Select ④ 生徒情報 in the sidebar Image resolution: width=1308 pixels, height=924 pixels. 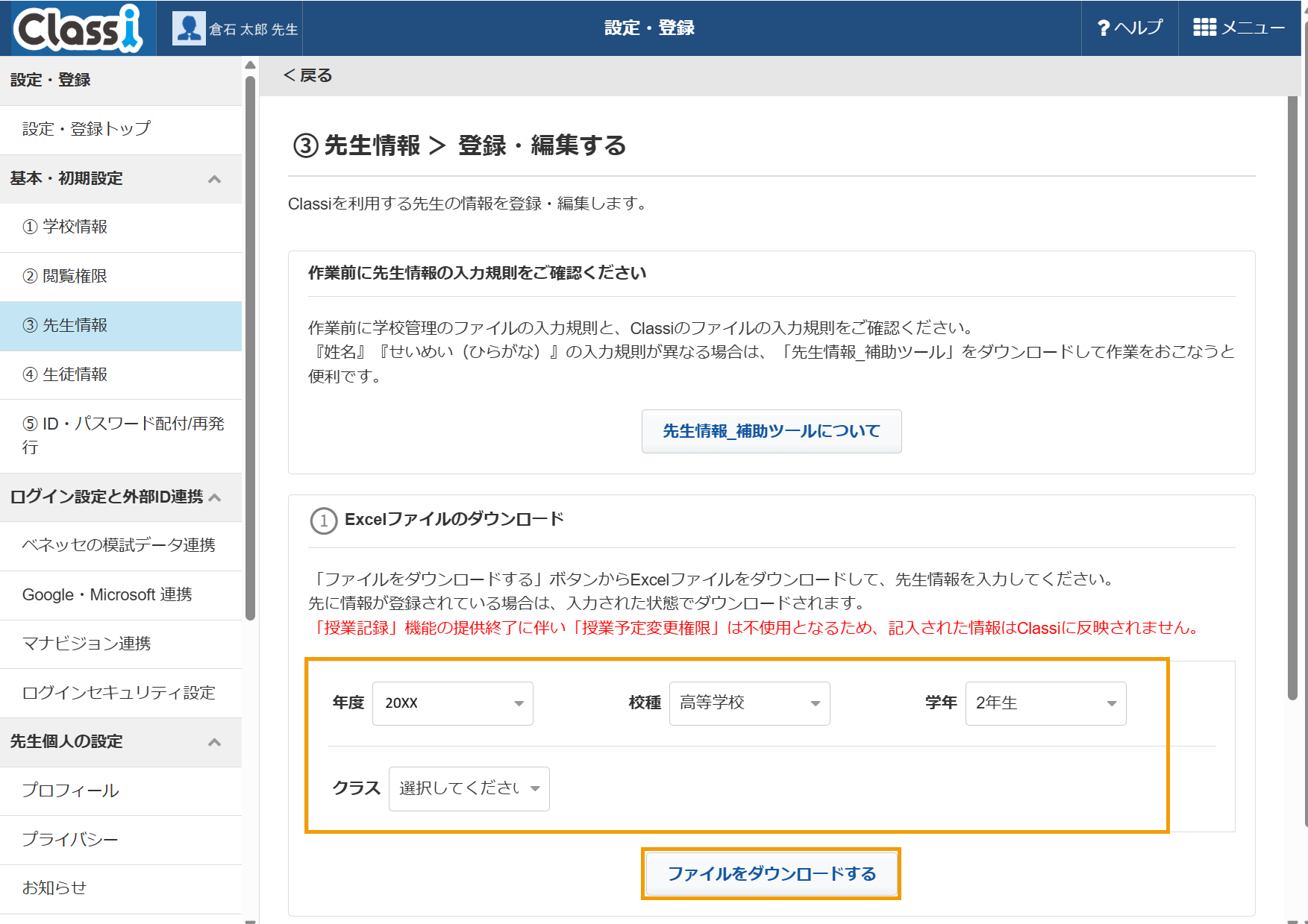coord(121,375)
